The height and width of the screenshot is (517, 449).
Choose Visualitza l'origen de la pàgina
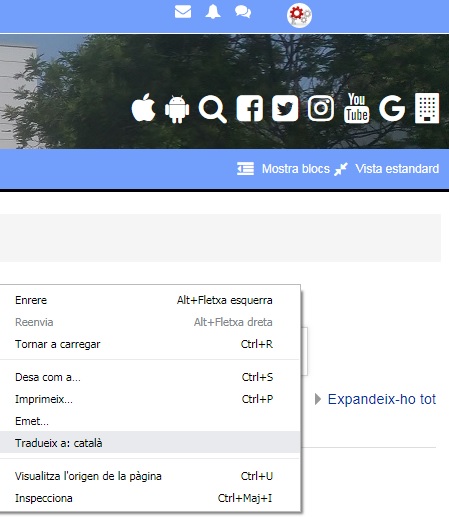click(x=150, y=476)
